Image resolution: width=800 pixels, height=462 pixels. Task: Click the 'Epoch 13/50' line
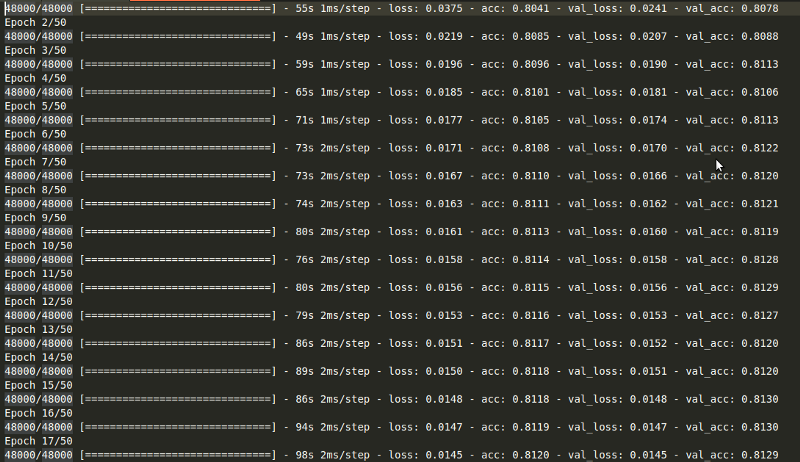tap(39, 329)
